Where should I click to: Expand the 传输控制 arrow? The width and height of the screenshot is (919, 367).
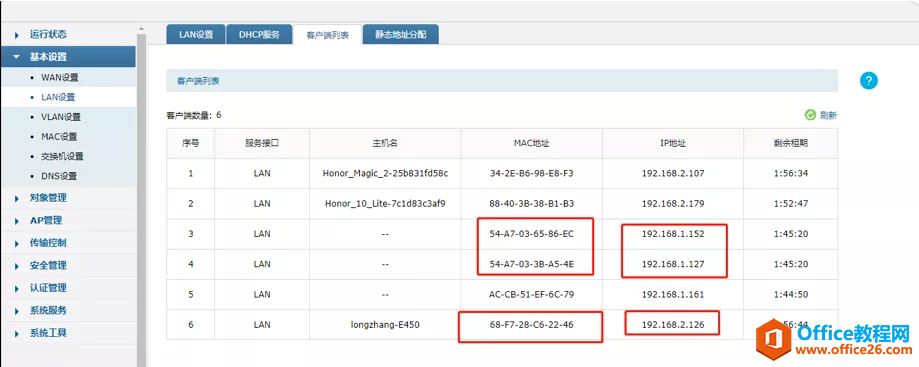18,243
